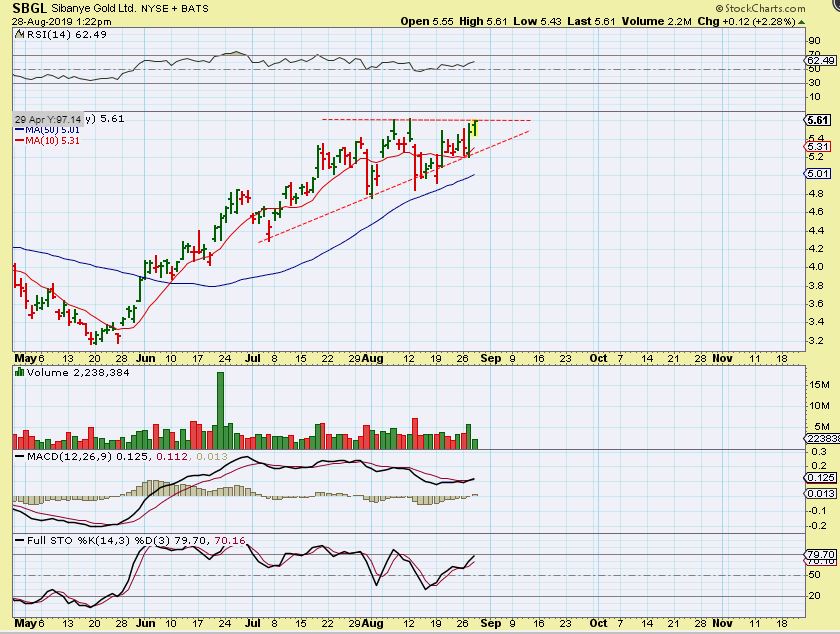Click the MA(10) 5.31 legend entry
The image size is (840, 634).
tap(47, 140)
